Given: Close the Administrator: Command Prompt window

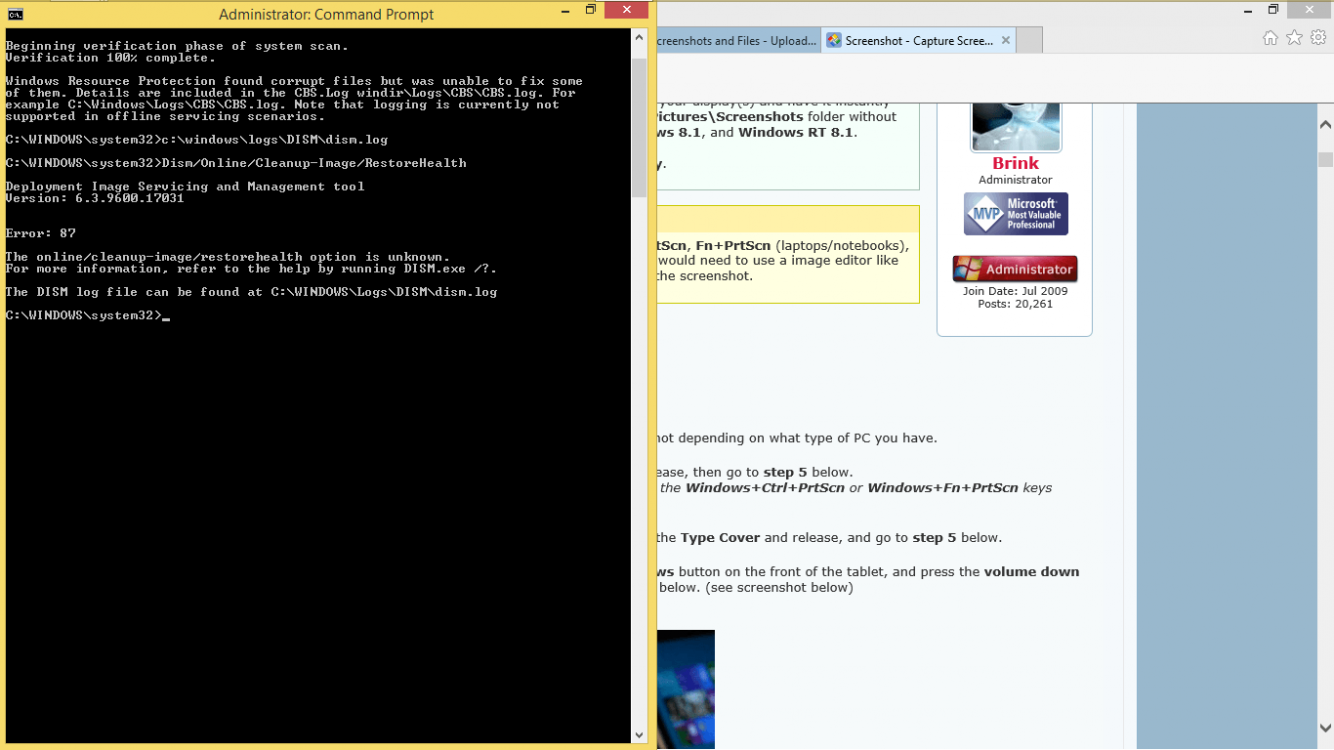Looking at the screenshot, I should [x=627, y=10].
